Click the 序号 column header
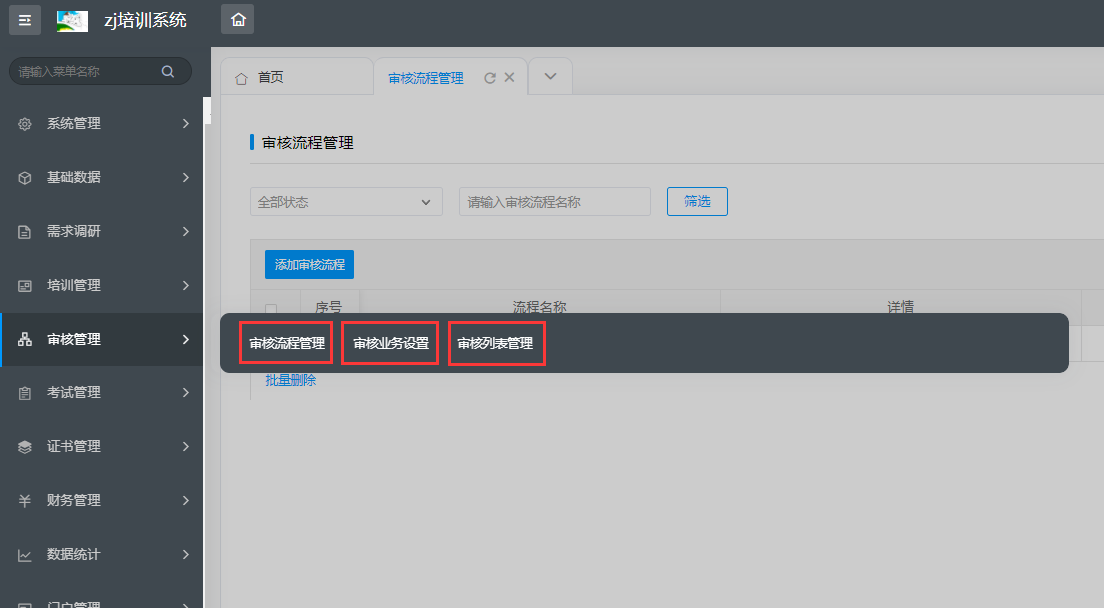The width and height of the screenshot is (1104, 608). tap(328, 307)
